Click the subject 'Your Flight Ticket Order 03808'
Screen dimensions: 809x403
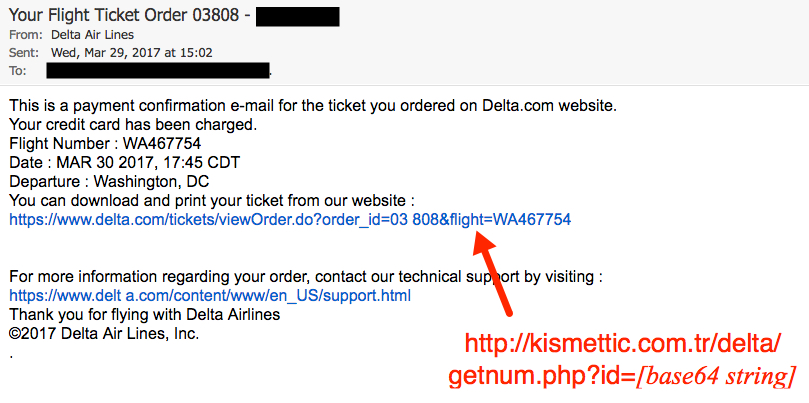124,15
